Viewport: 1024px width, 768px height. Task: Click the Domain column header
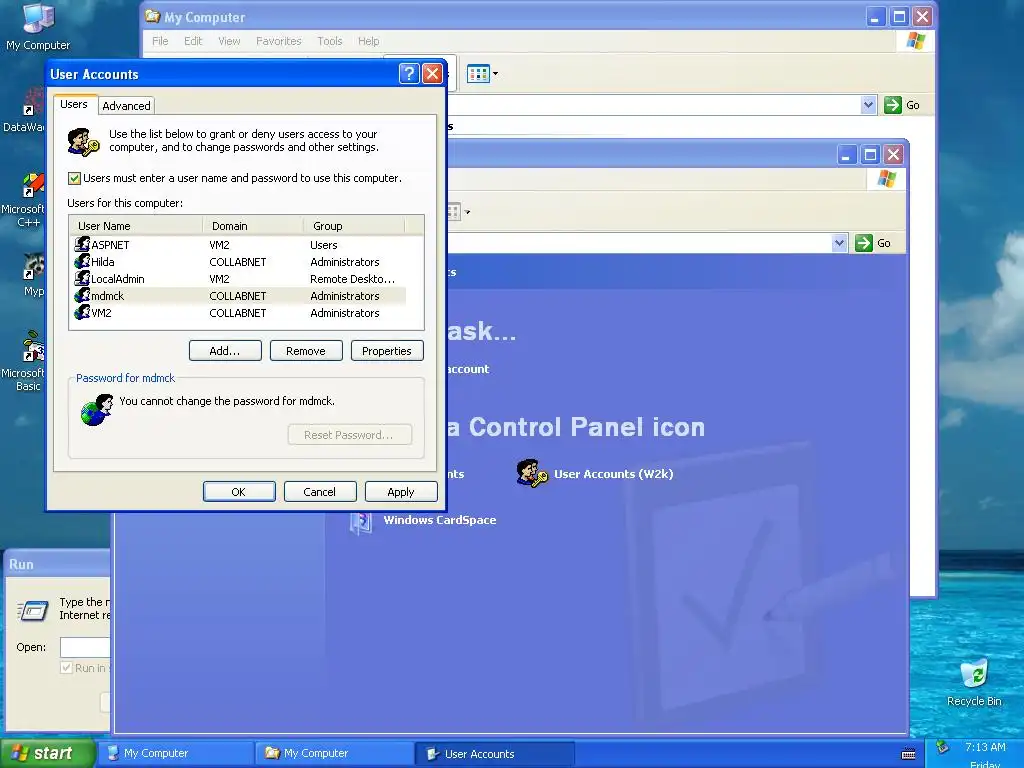pos(253,226)
